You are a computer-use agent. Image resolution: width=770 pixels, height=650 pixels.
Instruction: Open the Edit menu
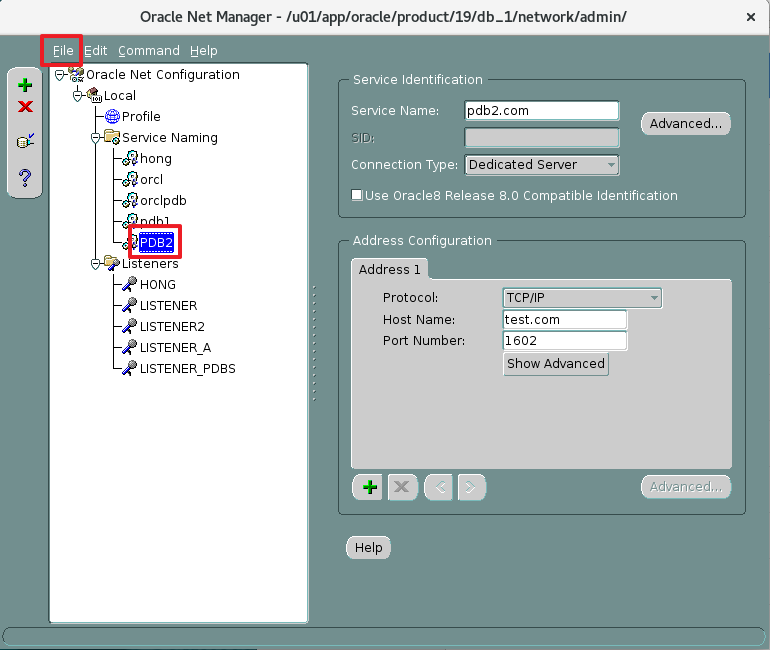point(95,51)
